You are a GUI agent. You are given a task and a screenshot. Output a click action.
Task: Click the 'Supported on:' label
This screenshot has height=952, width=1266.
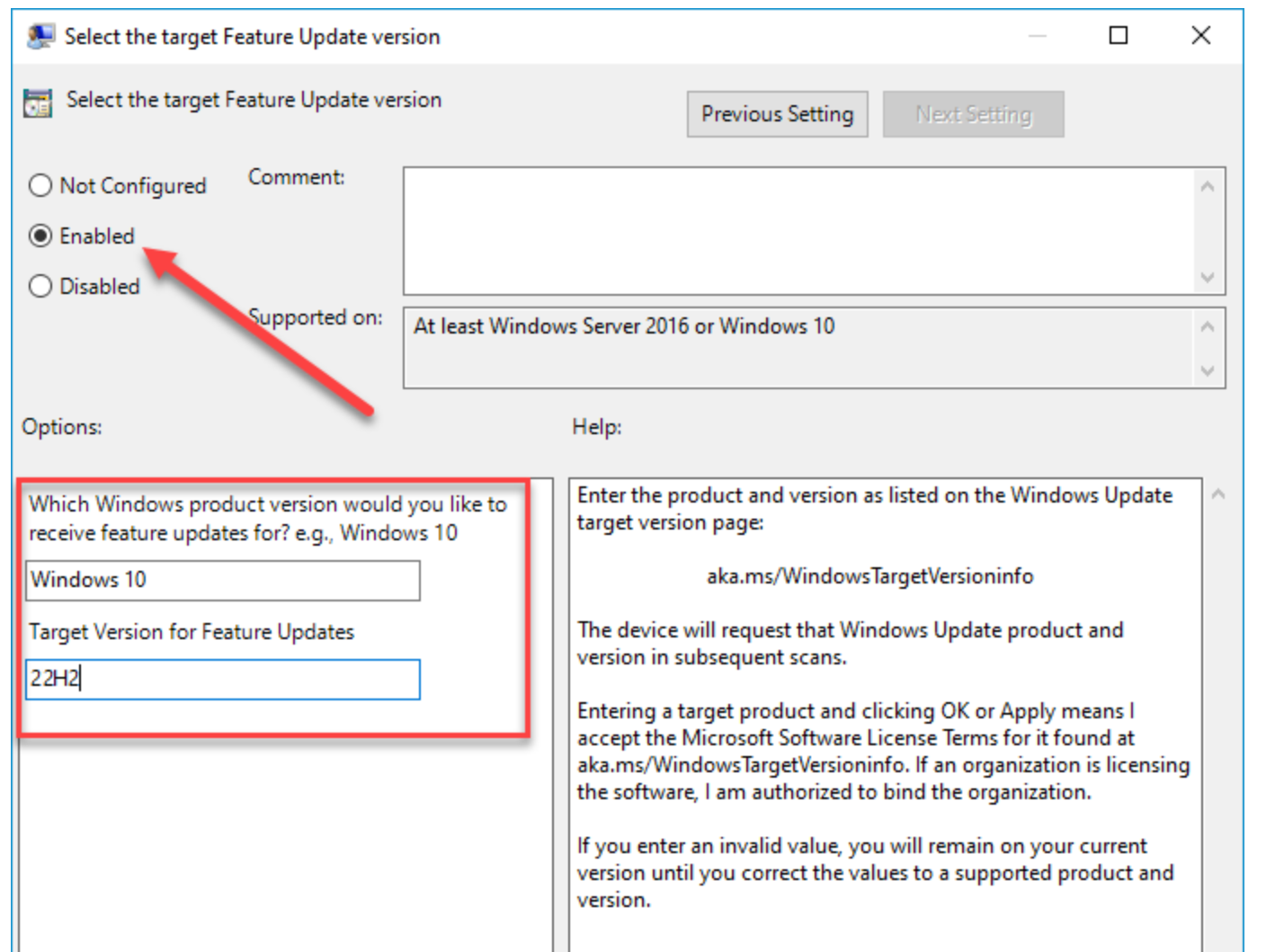point(316,317)
